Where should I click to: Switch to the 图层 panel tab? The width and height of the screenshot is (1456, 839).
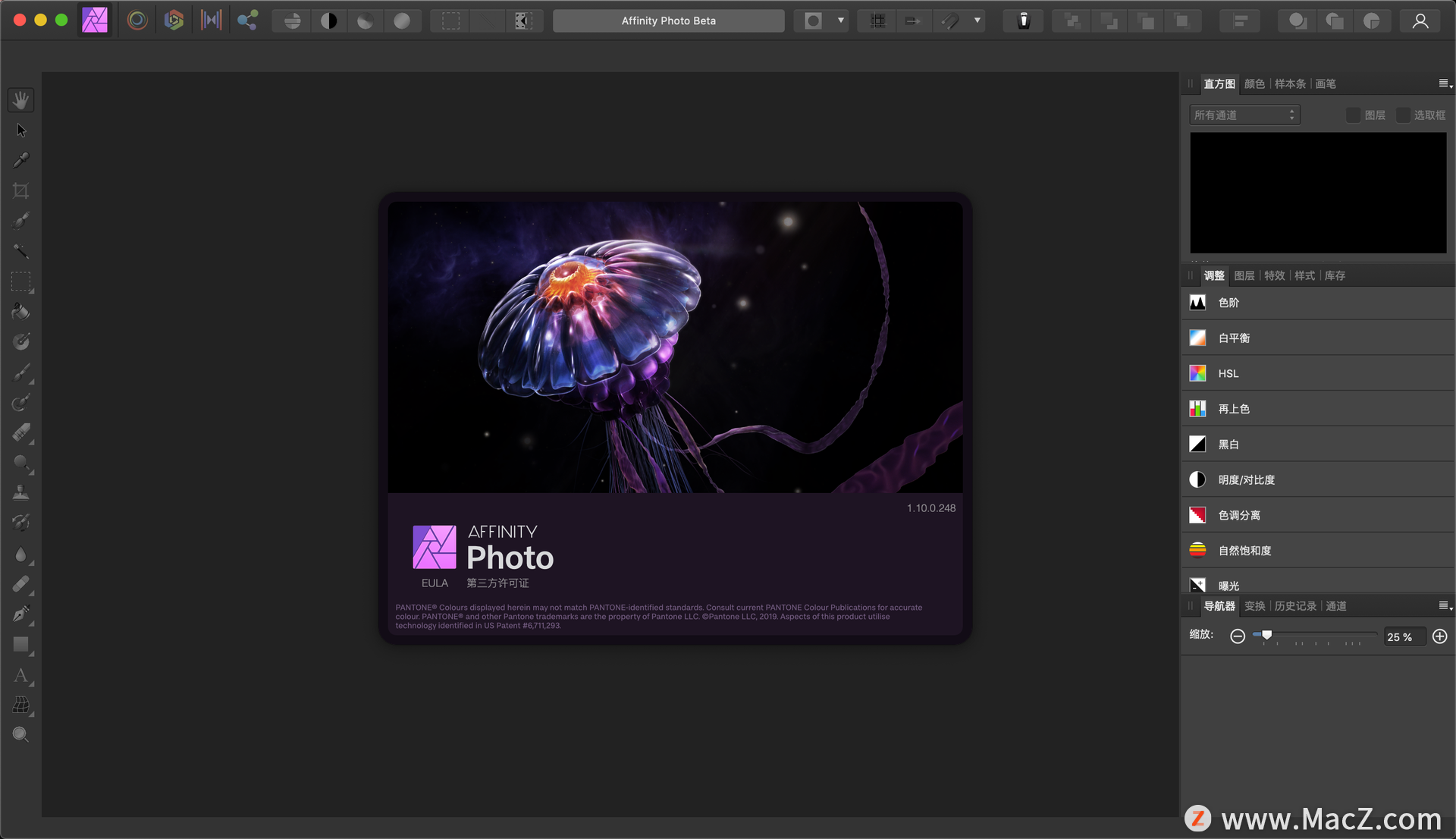click(1244, 276)
